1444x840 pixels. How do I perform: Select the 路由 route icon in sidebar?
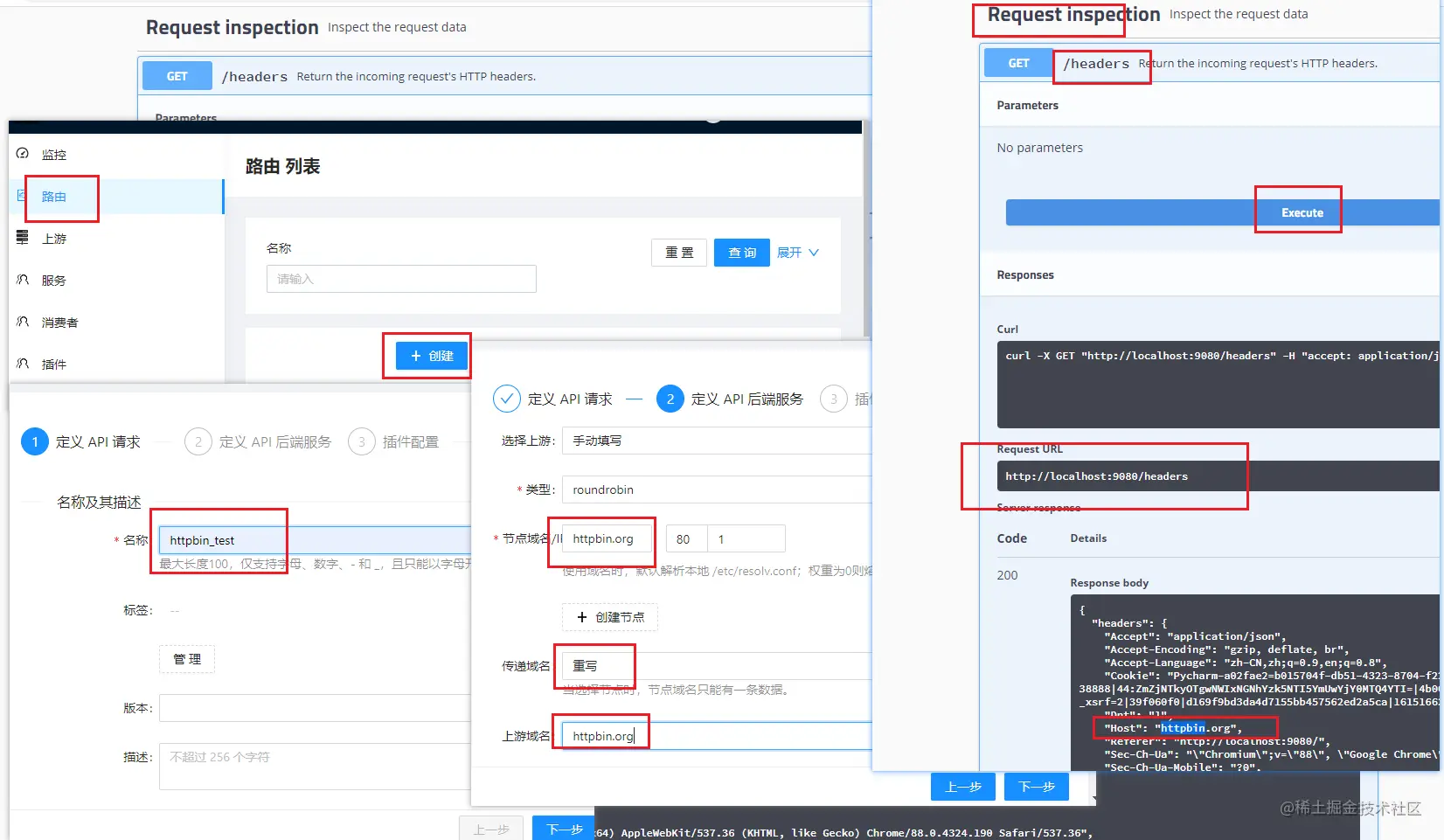[x=23, y=196]
